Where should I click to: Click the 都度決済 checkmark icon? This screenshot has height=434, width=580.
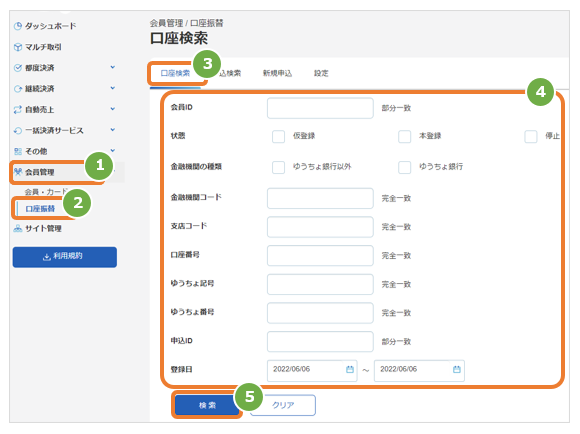pos(17,68)
